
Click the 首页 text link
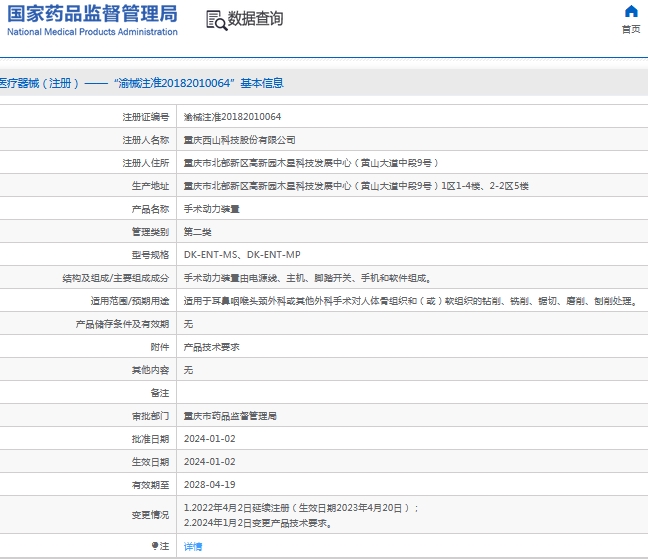[x=631, y=29]
